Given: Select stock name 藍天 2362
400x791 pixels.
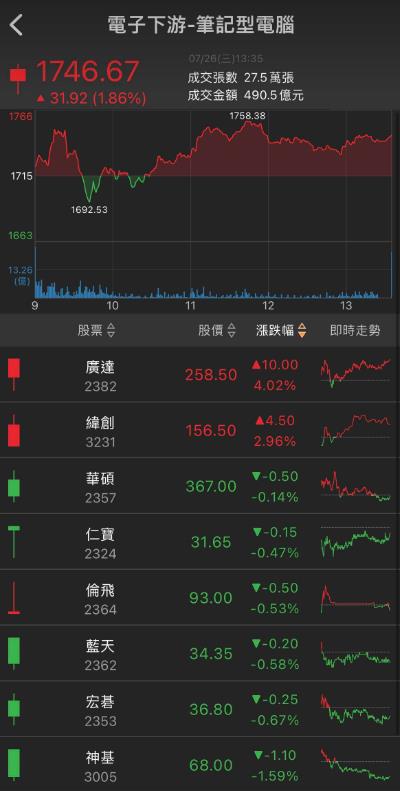Looking at the screenshot, I should [x=100, y=655].
